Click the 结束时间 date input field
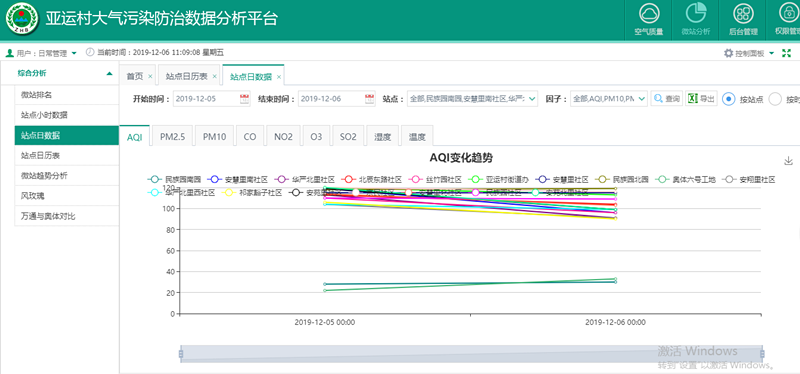The image size is (800, 374). (x=337, y=99)
